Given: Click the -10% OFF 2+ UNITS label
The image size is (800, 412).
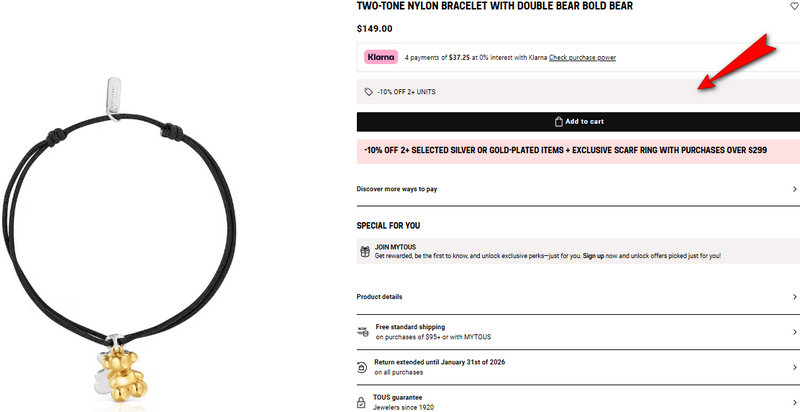Looking at the screenshot, I should 406,92.
